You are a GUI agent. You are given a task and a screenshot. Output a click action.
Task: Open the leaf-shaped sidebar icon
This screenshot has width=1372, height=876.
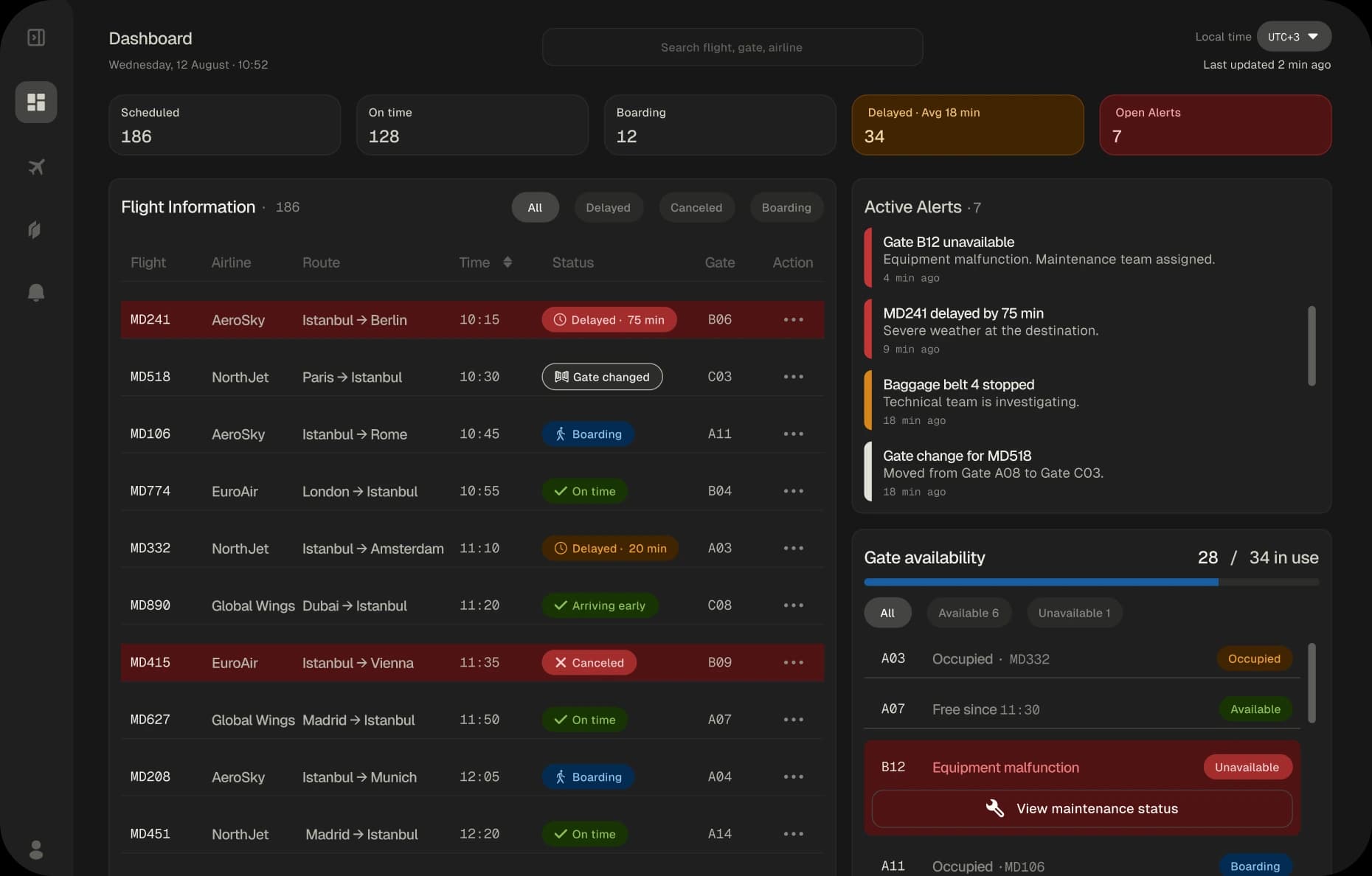click(x=35, y=230)
